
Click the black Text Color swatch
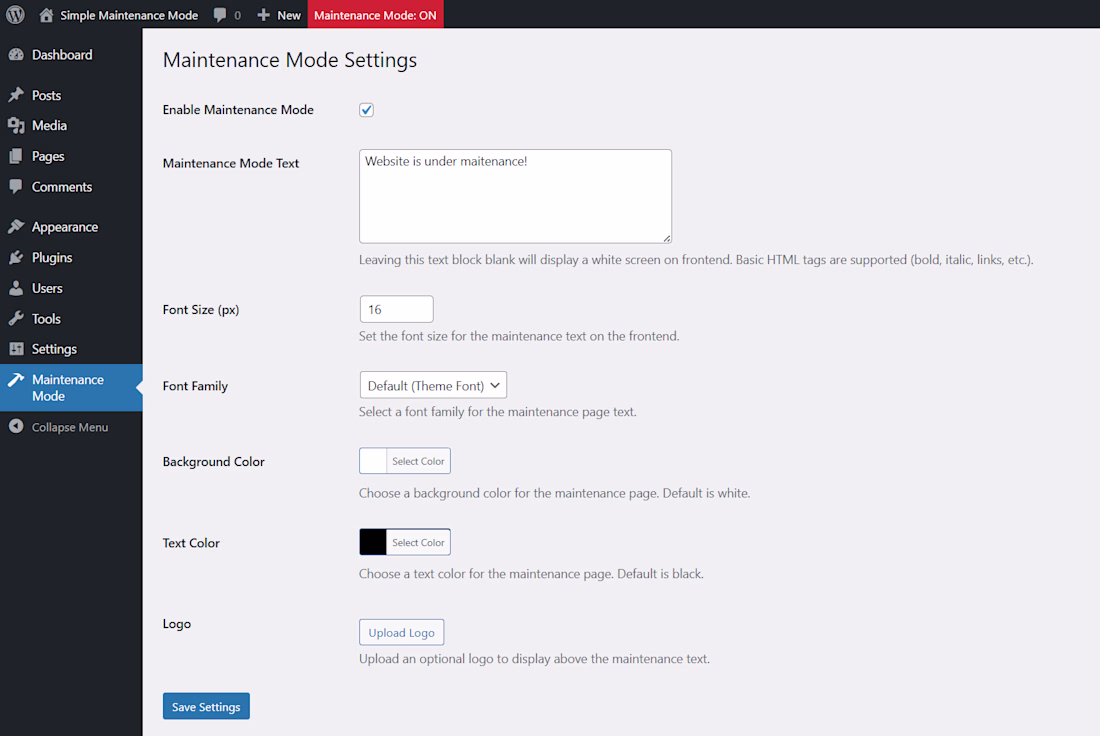[x=373, y=542]
